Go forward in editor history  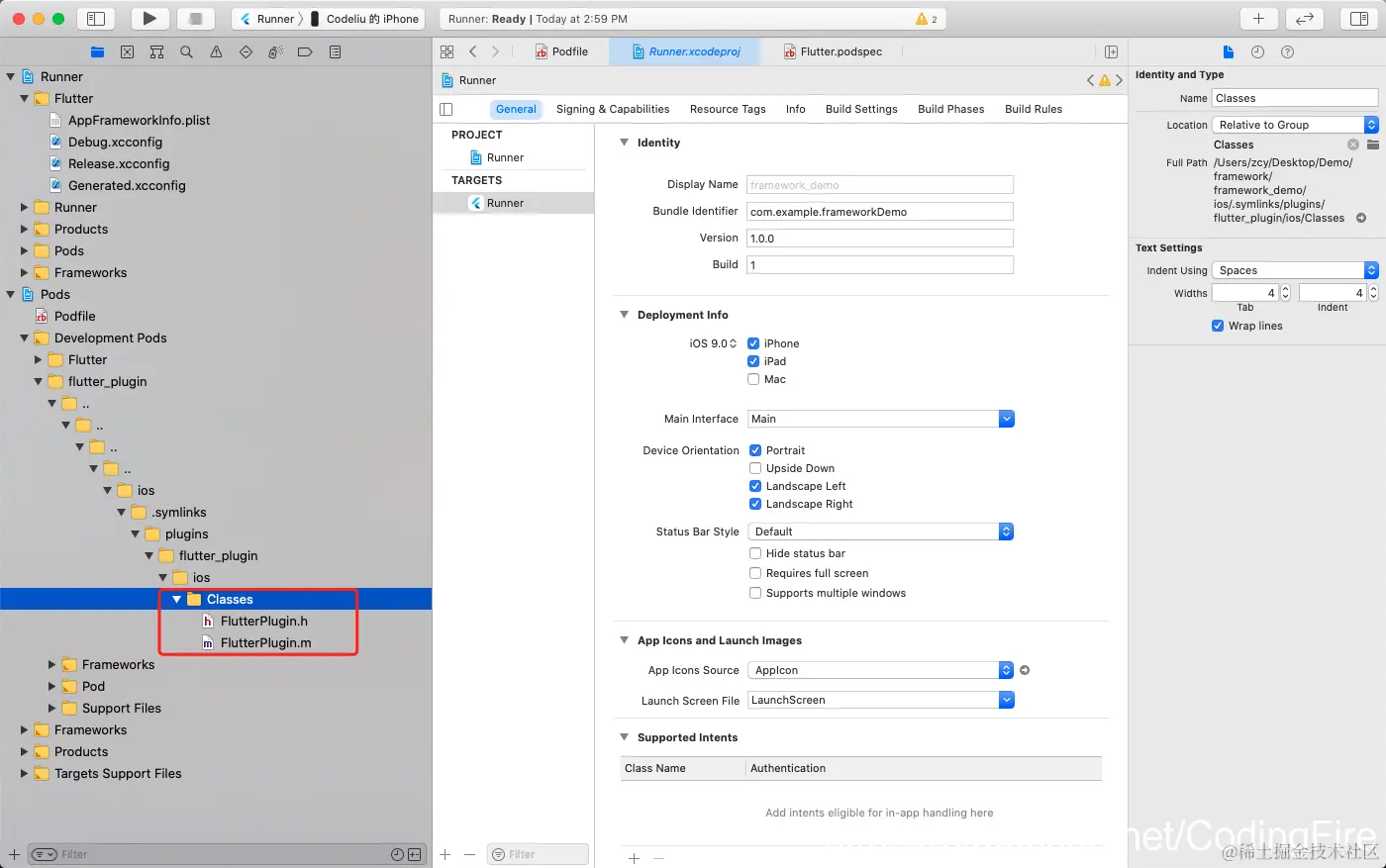[x=496, y=51]
